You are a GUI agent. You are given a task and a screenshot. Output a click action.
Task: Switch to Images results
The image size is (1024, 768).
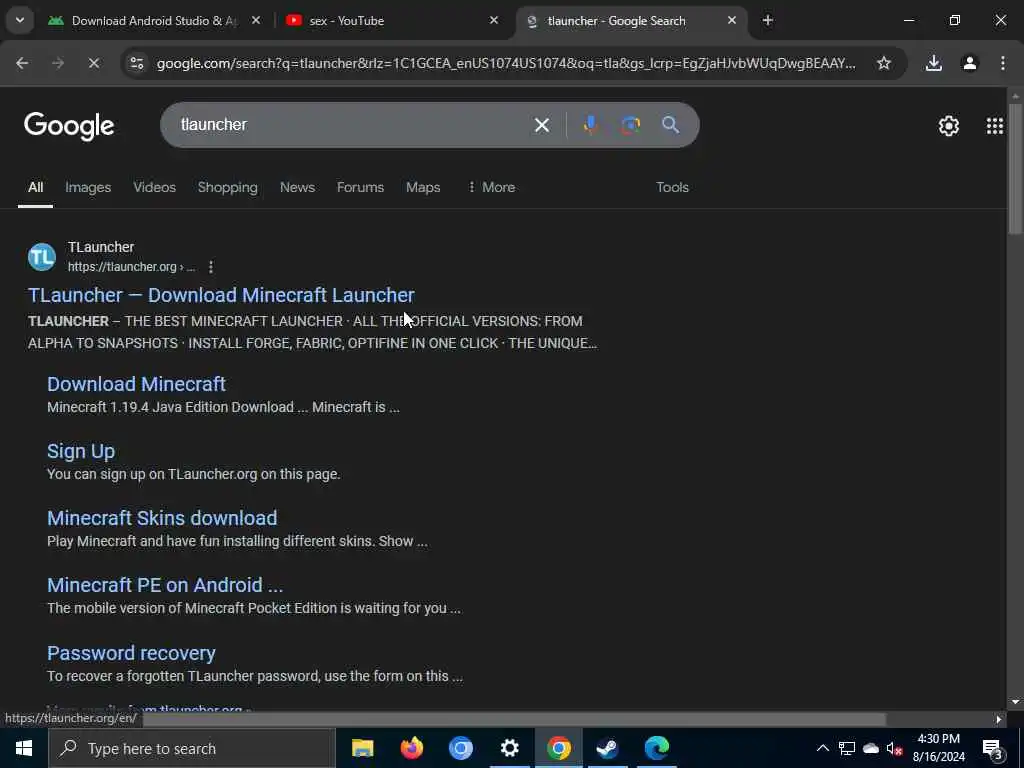coord(88,187)
